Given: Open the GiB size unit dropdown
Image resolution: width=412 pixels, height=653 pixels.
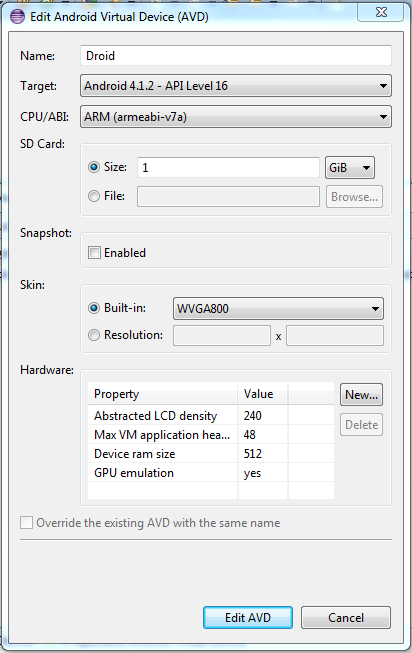Looking at the screenshot, I should 350,167.
